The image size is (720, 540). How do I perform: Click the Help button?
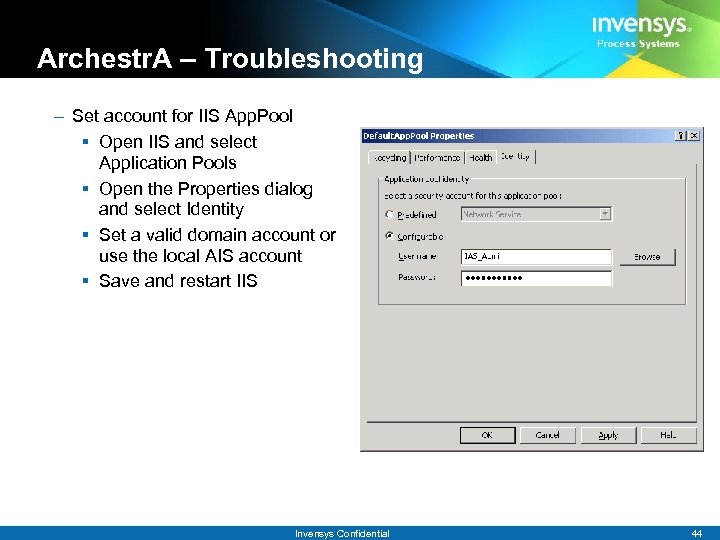point(669,435)
